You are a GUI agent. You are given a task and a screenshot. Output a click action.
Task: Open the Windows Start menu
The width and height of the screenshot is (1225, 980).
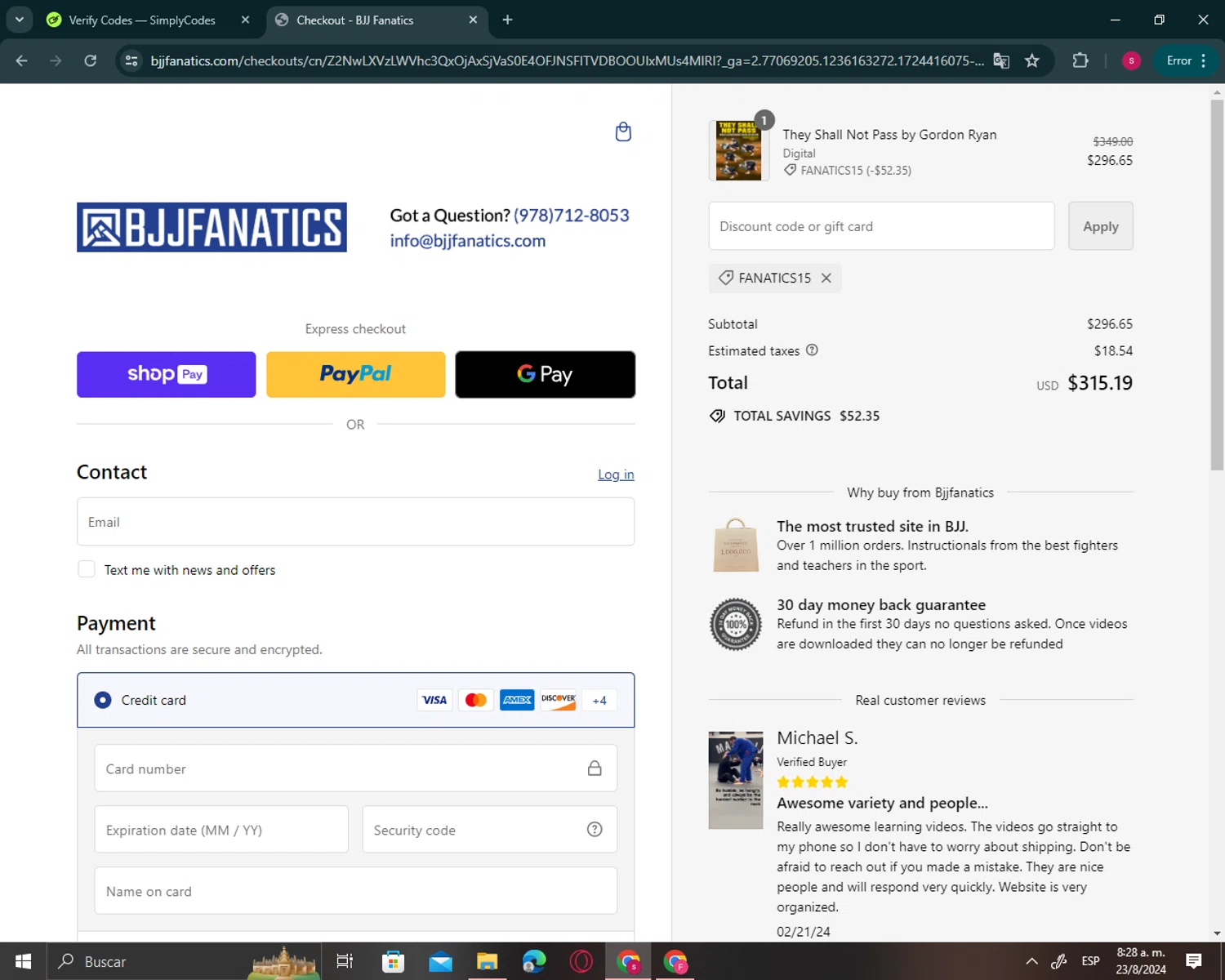pyautogui.click(x=23, y=961)
